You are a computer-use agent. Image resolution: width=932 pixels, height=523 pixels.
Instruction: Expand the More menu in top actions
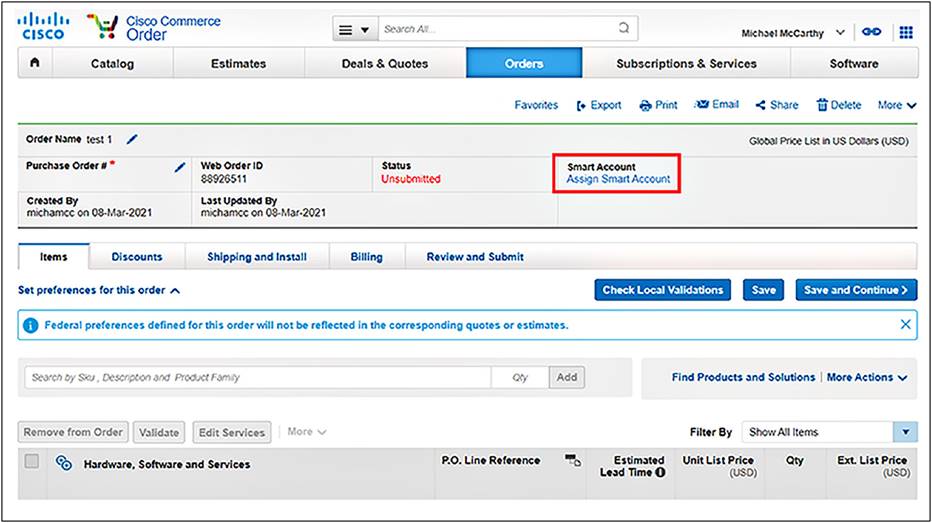coord(897,105)
